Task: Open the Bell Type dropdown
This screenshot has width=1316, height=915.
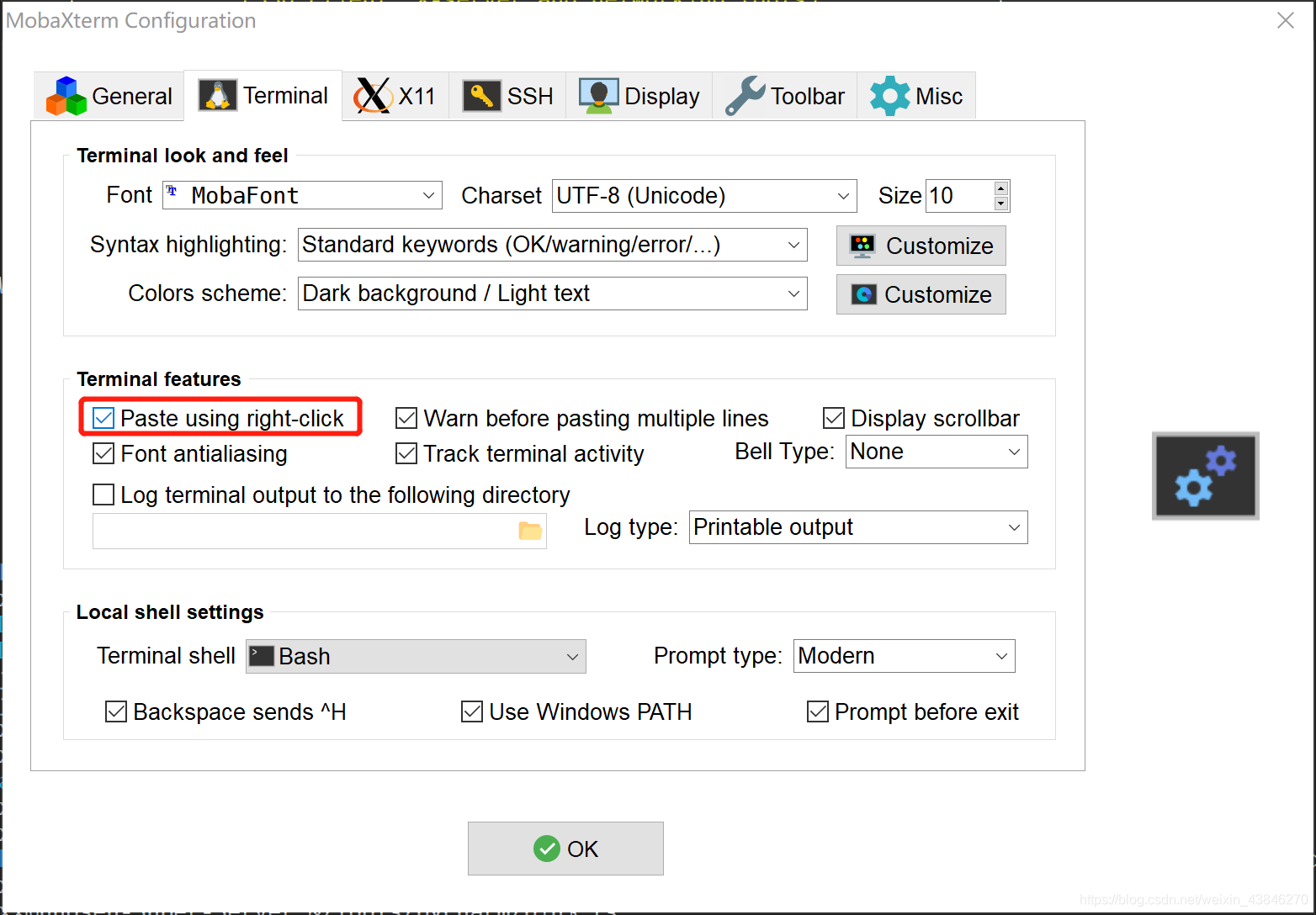Action: (937, 452)
